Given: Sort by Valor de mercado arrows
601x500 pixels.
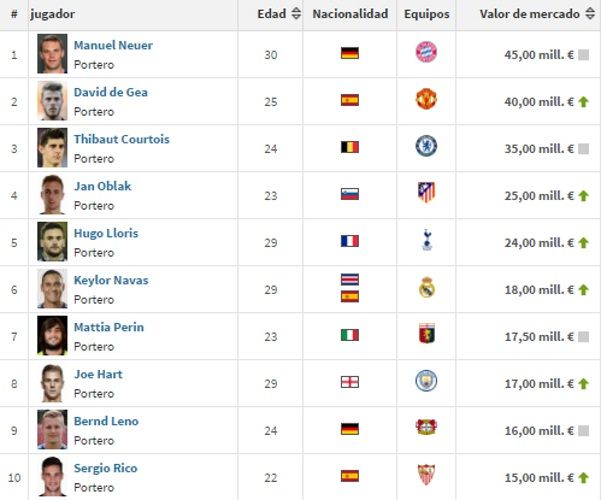Looking at the screenshot, I should [x=589, y=15].
